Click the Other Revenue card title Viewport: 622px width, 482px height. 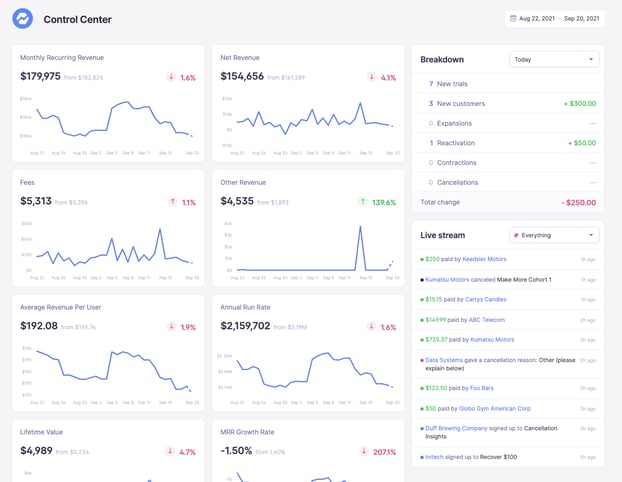(243, 182)
